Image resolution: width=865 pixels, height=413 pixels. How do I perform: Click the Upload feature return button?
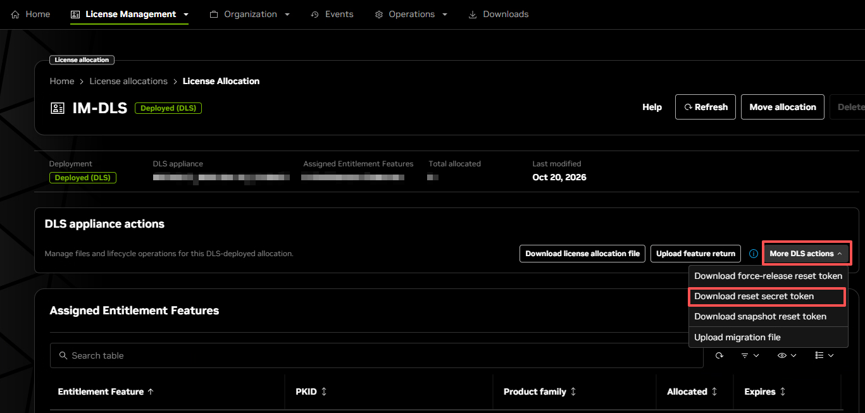[696, 254]
